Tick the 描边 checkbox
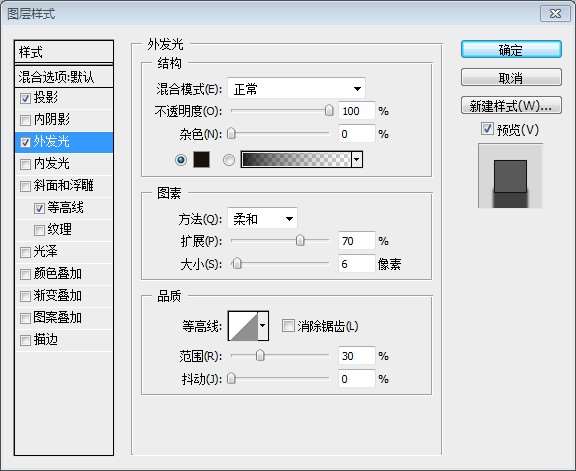Image resolution: width=576 pixels, height=471 pixels. click(x=25, y=340)
